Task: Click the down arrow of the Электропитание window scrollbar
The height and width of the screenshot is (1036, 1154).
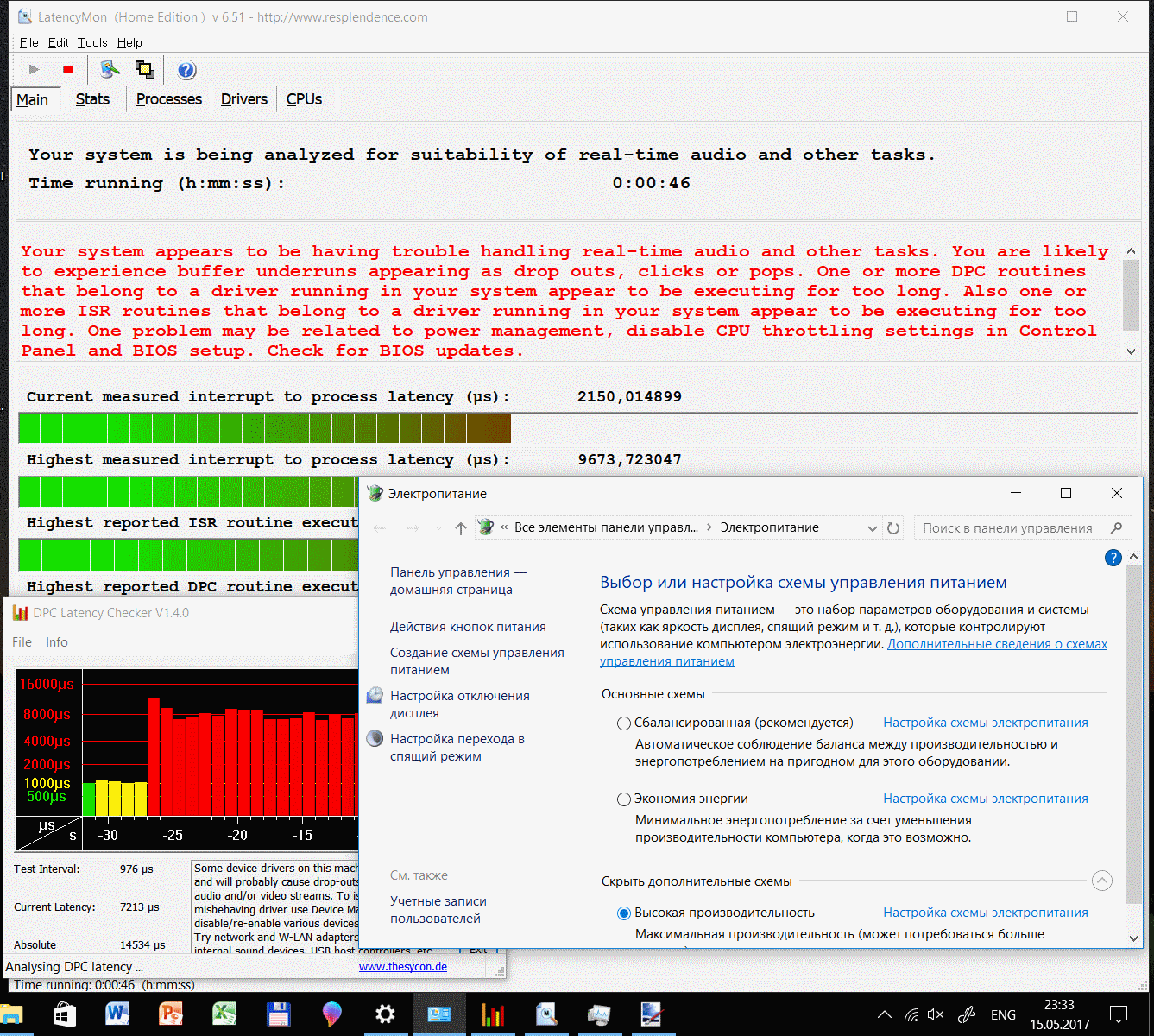Action: coord(1133,938)
